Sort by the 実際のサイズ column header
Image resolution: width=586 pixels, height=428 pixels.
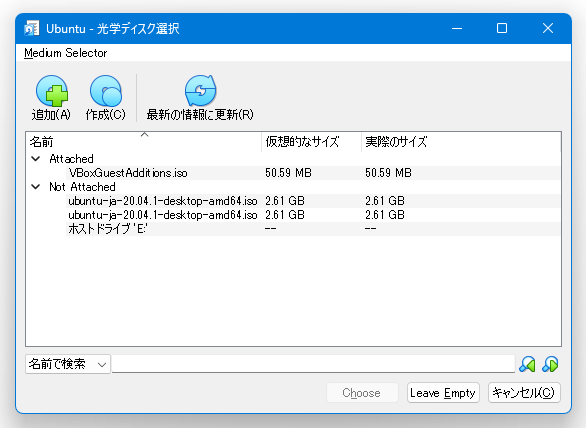pos(461,142)
